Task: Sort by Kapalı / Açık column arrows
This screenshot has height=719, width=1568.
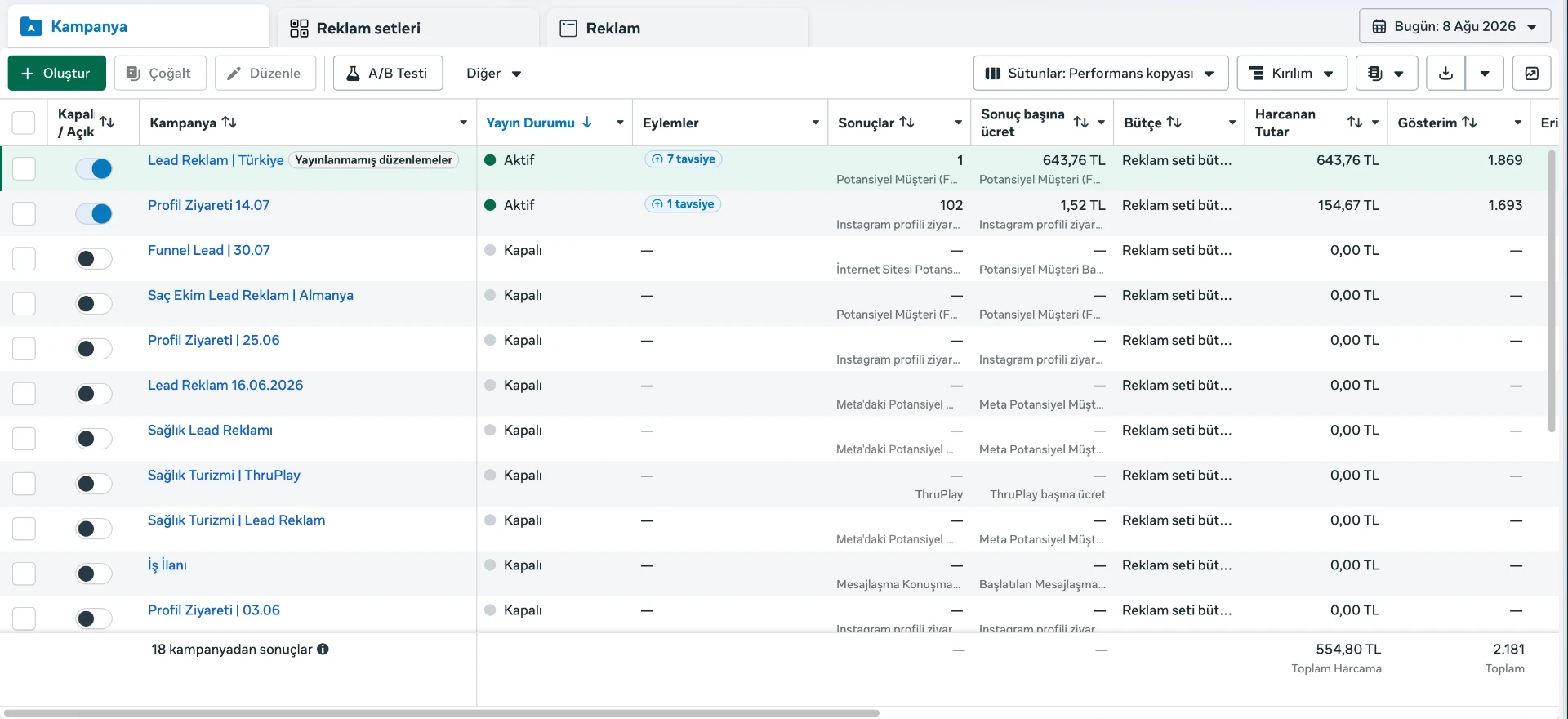Action: [107, 123]
